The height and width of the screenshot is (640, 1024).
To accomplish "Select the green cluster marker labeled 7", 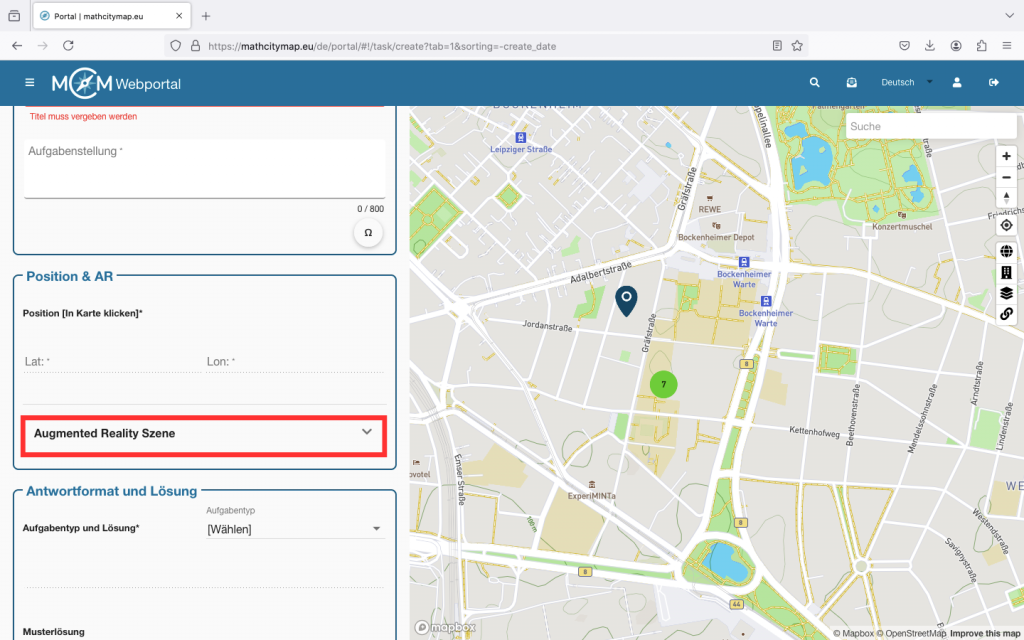I will coord(663,384).
